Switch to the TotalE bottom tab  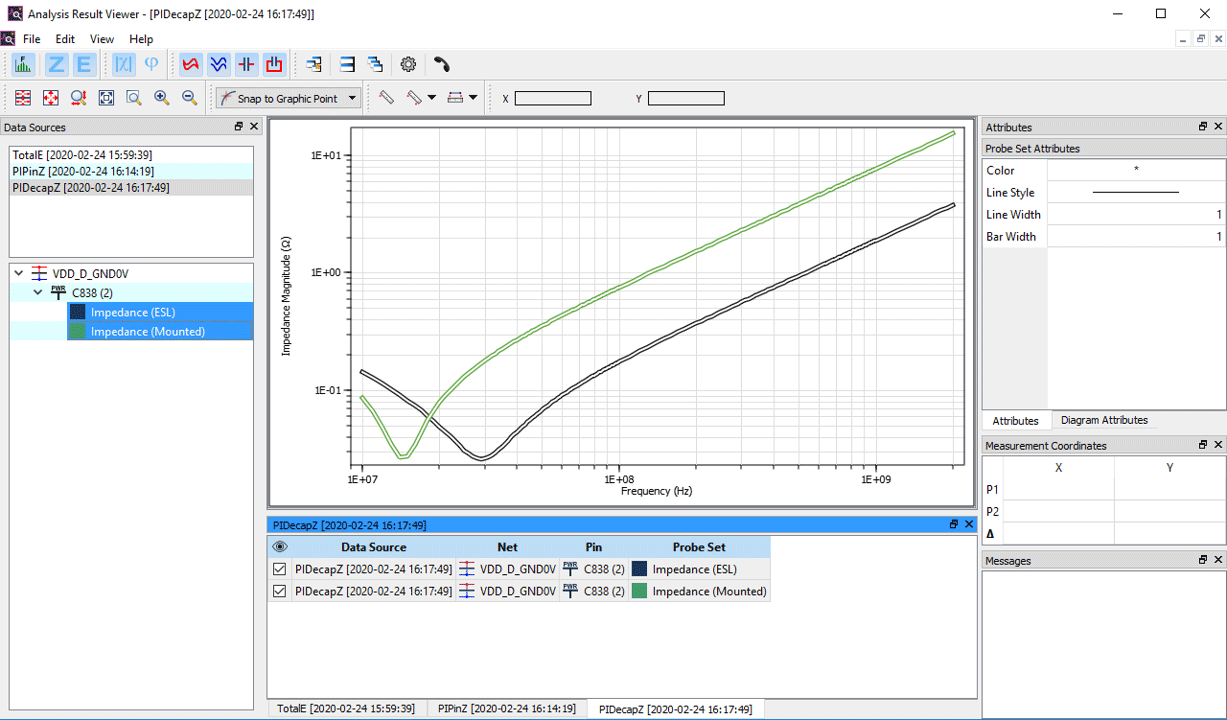point(346,708)
